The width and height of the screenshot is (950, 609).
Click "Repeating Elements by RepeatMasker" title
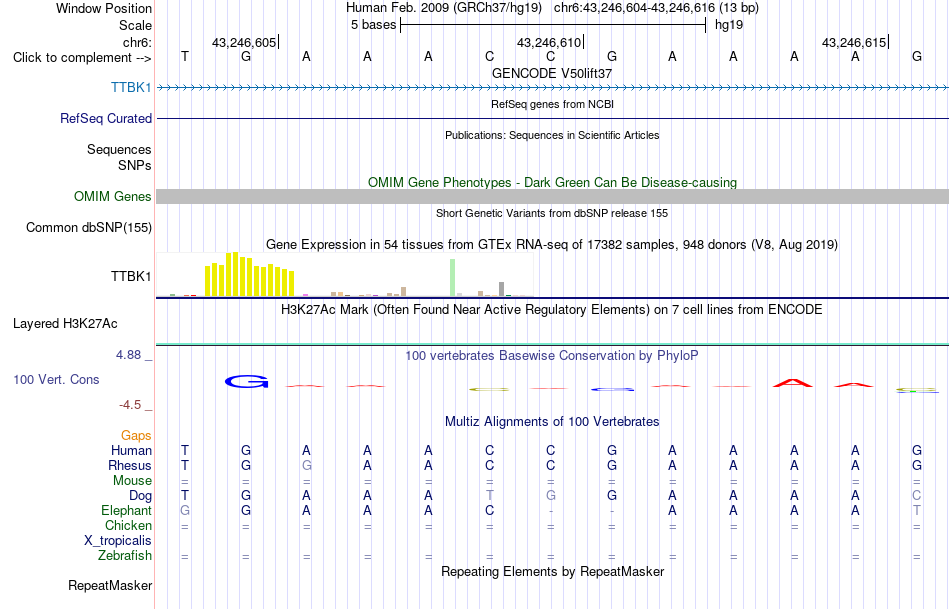click(x=552, y=571)
